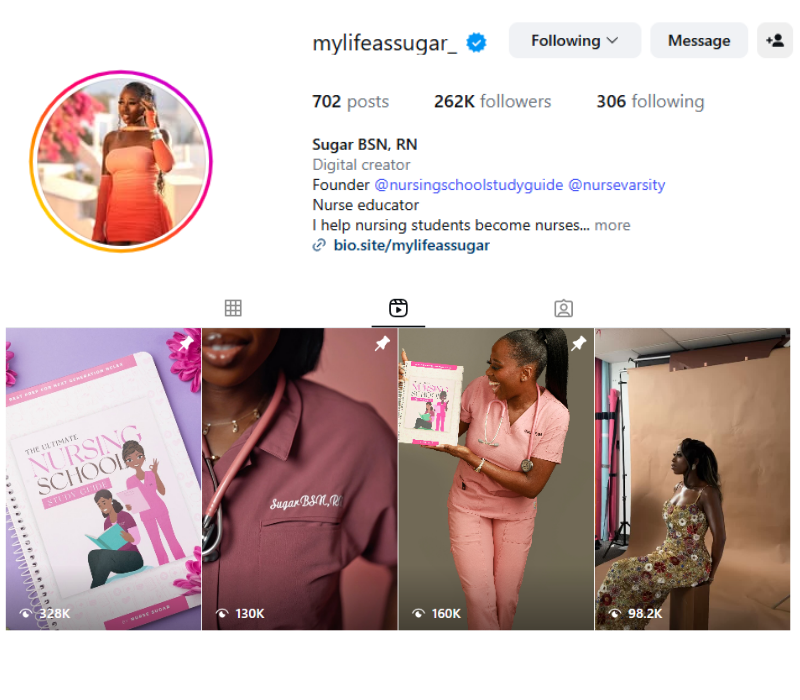Open the posts grid tab icon

[233, 308]
